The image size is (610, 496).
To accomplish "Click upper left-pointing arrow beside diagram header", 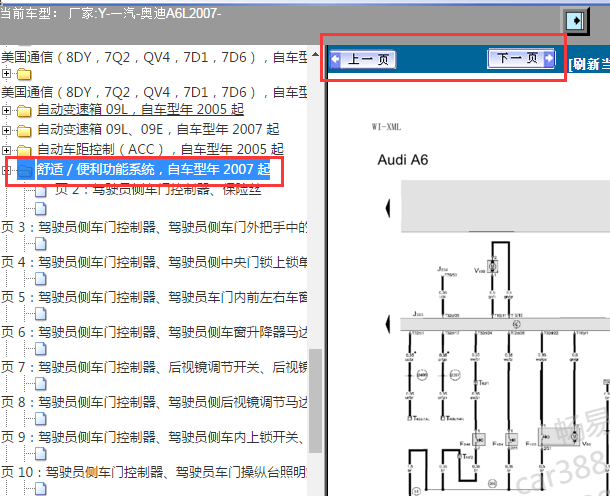I will [387, 209].
